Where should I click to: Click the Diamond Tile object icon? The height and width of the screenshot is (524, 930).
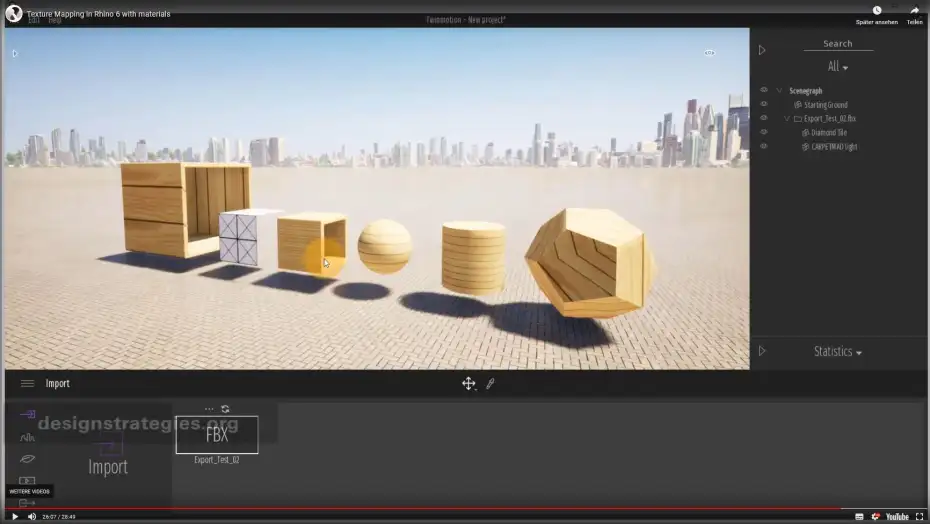805,133
